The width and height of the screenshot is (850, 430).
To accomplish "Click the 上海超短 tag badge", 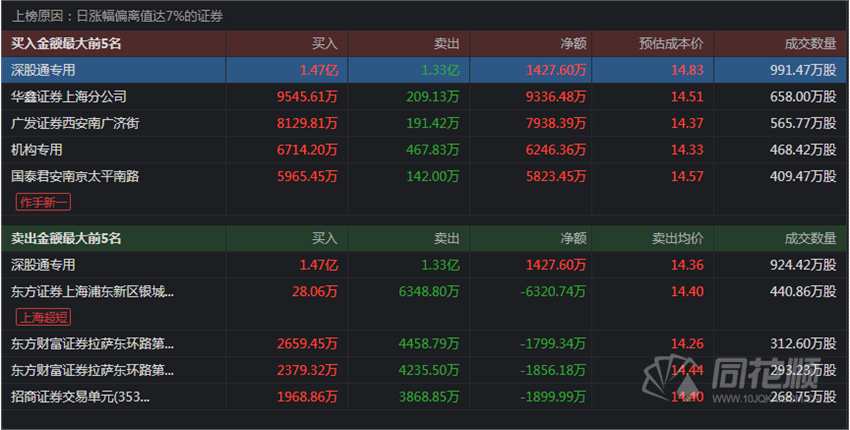I will pos(43,317).
